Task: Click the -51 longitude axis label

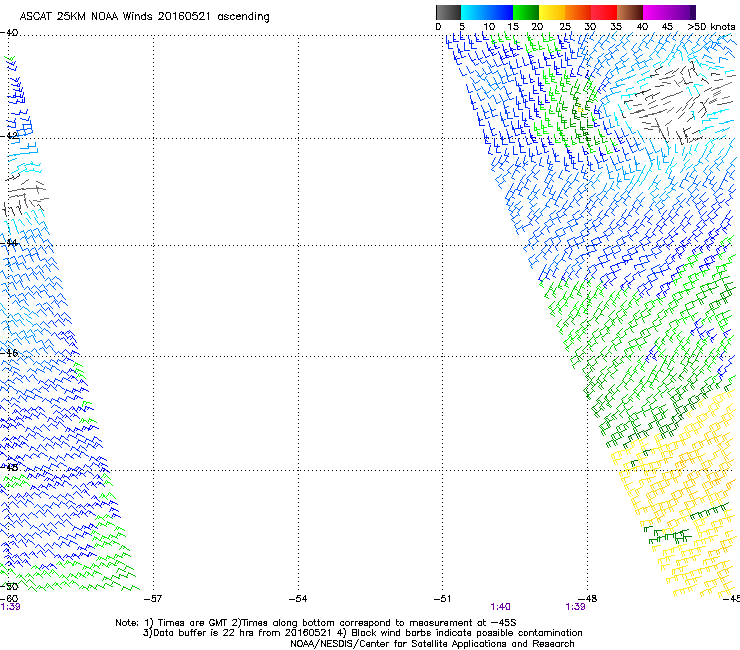Action: tap(442, 599)
